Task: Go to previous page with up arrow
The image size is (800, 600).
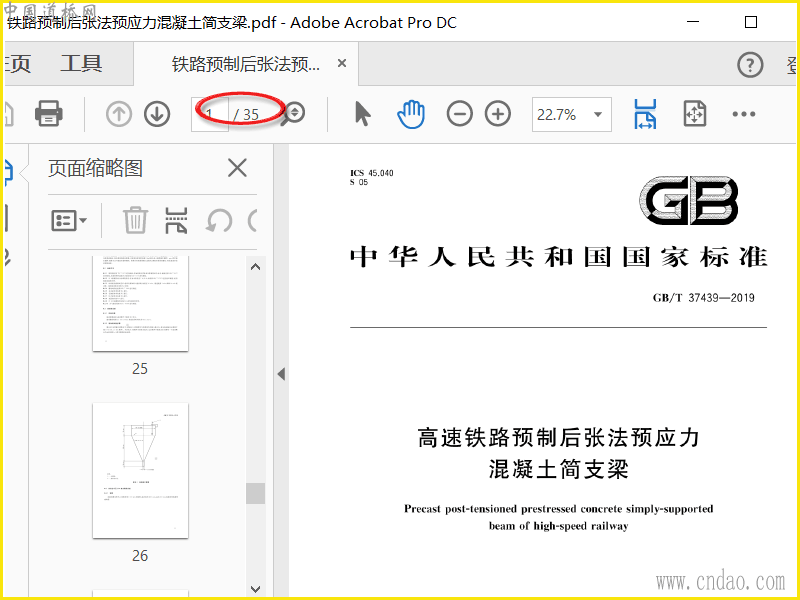Action: tap(118, 114)
